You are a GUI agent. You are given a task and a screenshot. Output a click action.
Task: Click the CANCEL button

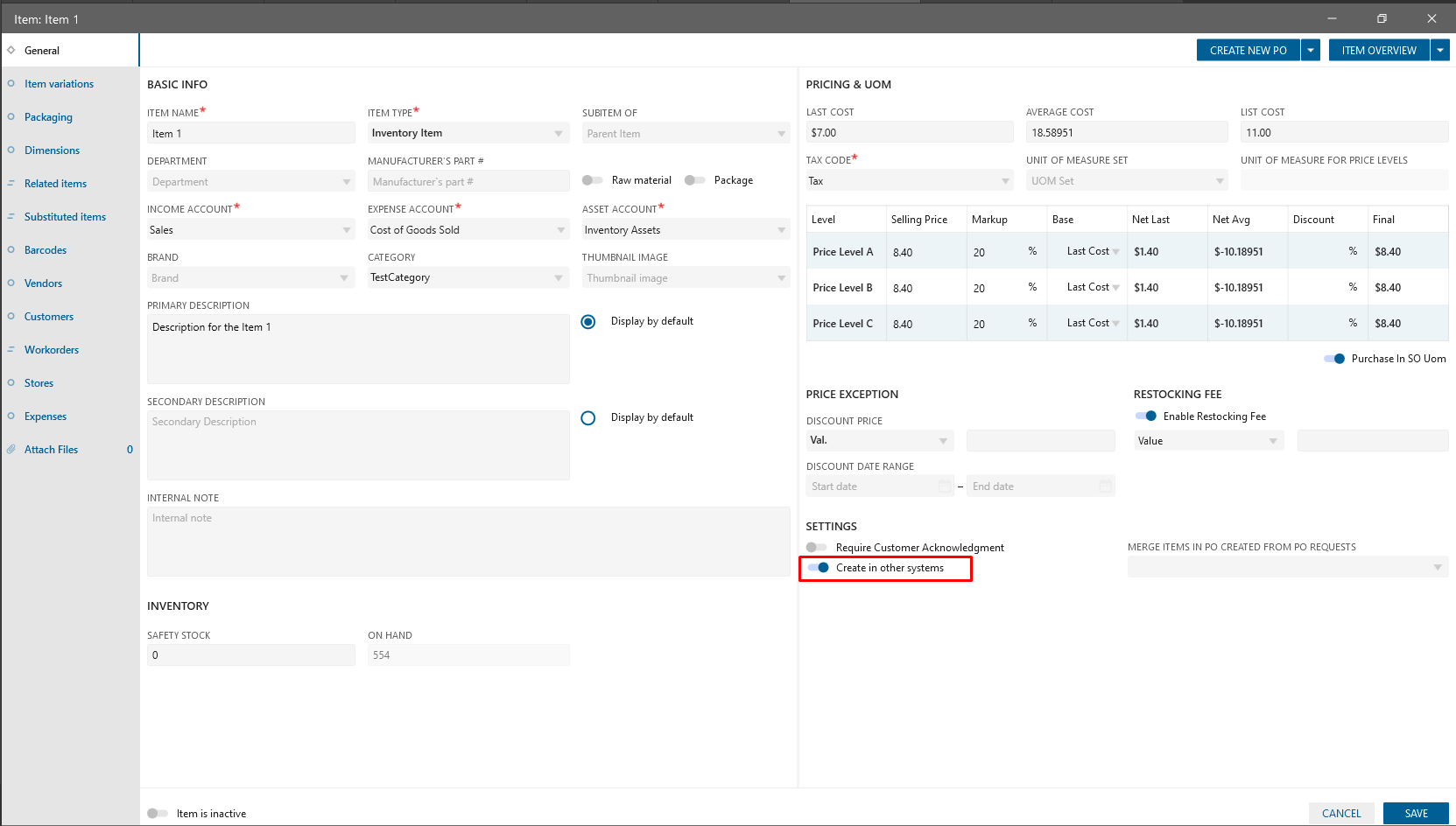coord(1340,814)
